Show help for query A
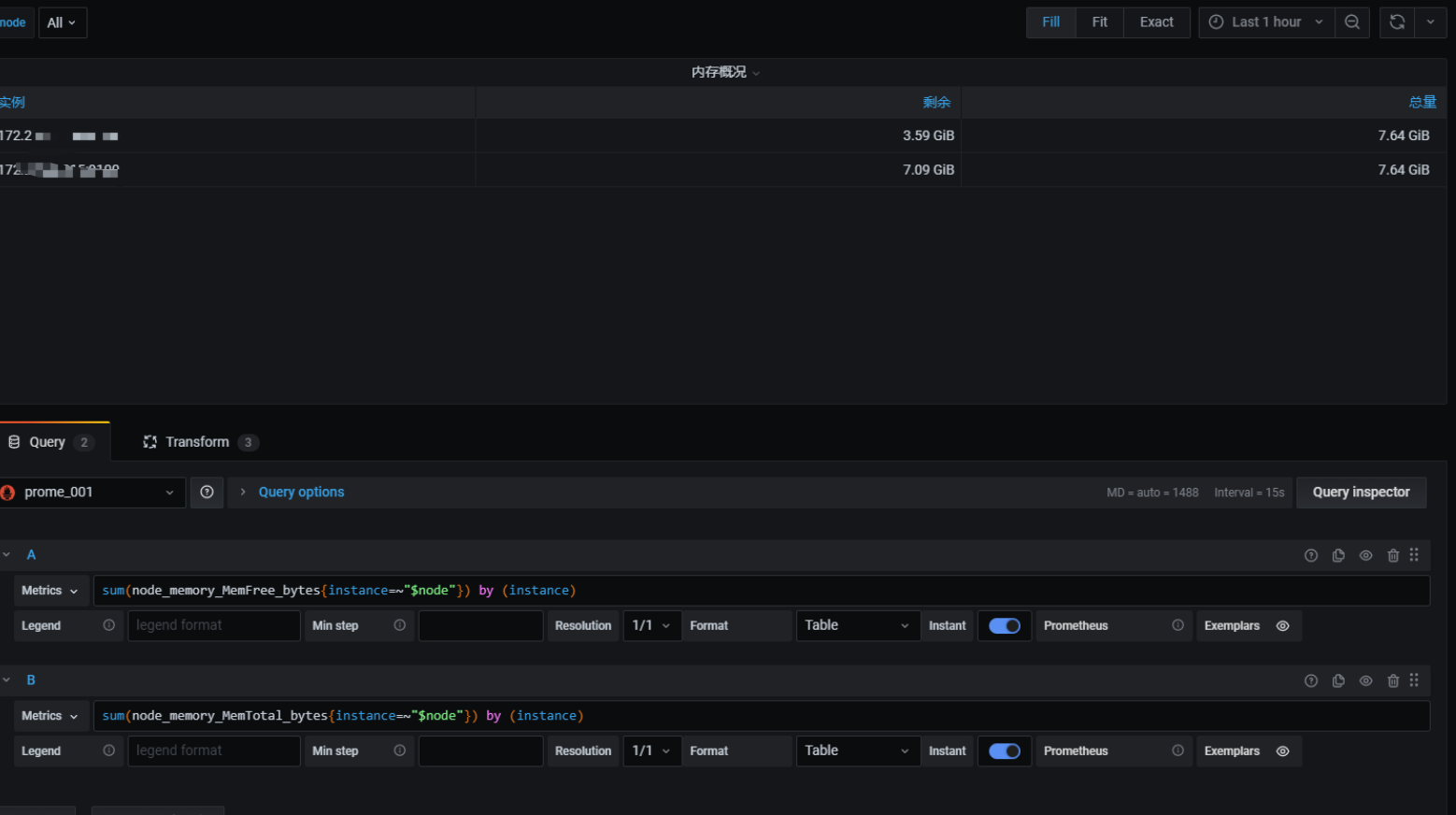1456x815 pixels. click(x=1311, y=555)
